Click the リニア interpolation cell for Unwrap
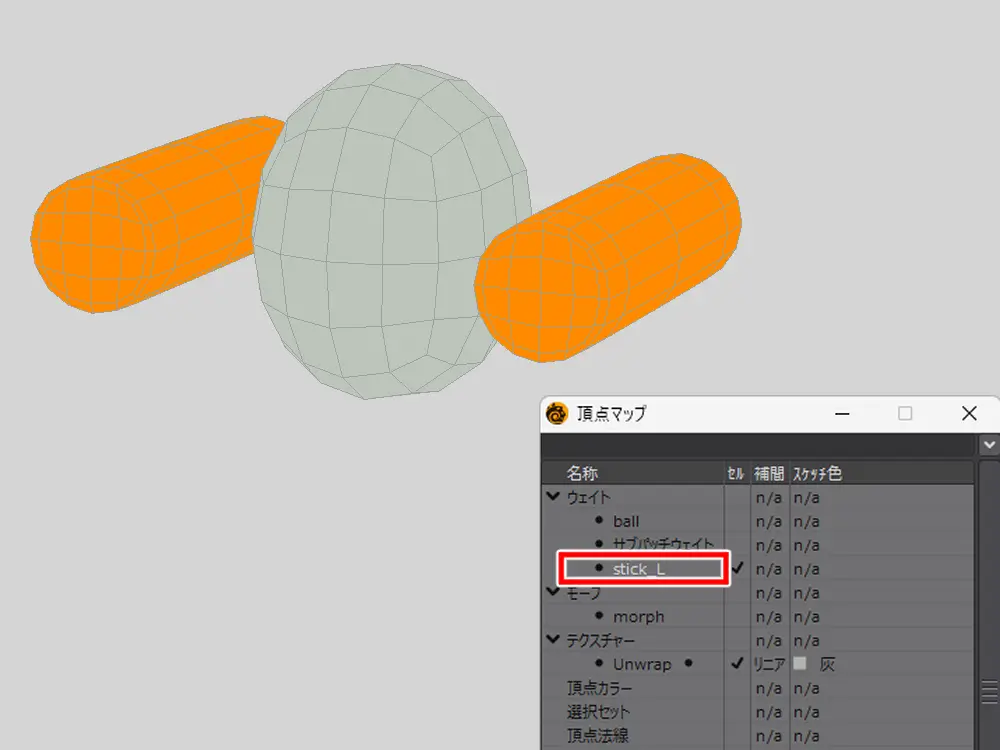Image resolution: width=1000 pixels, height=750 pixels. (x=770, y=664)
